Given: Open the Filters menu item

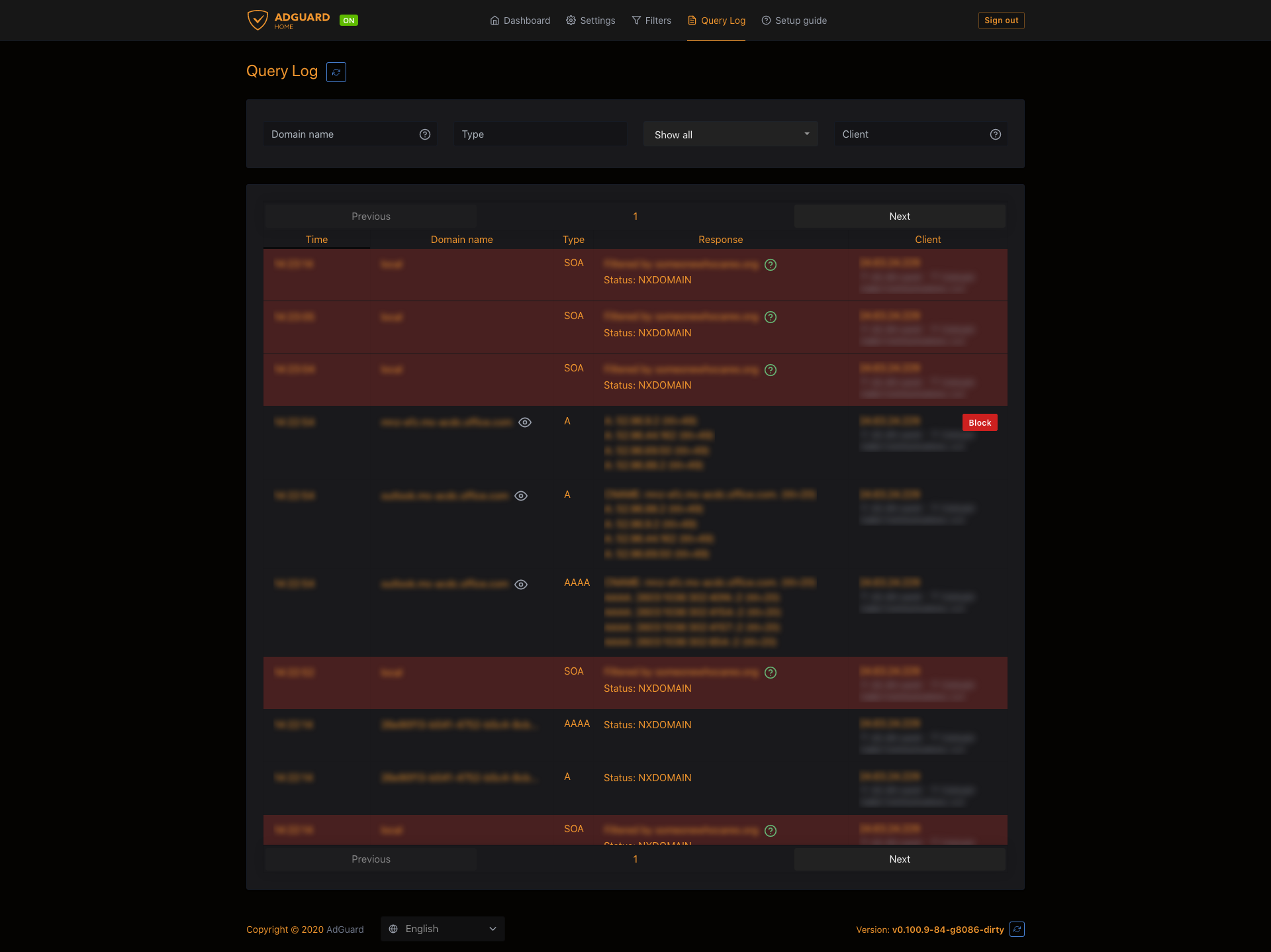Looking at the screenshot, I should coord(651,21).
